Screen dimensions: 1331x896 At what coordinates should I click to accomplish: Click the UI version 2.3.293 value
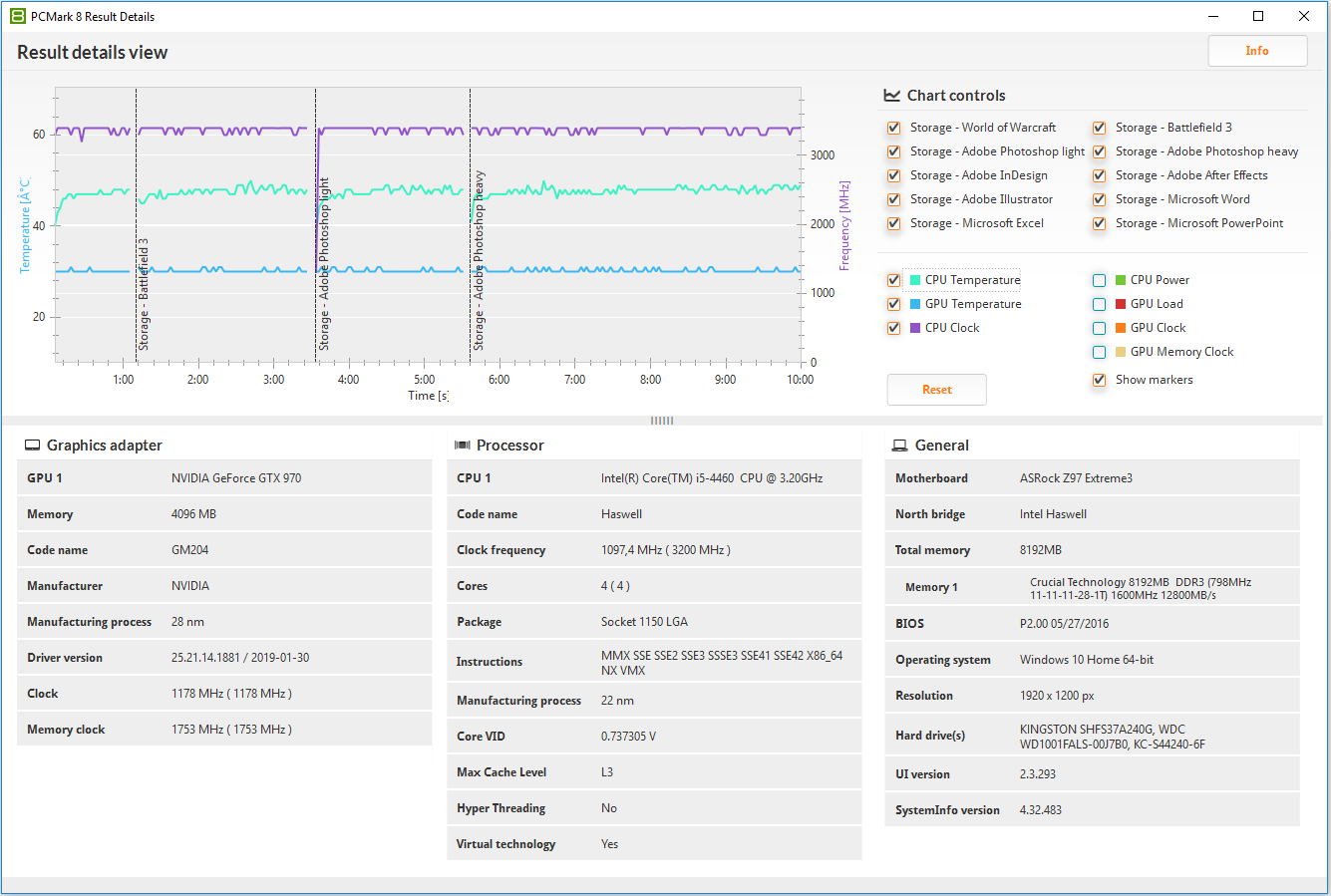1038,774
